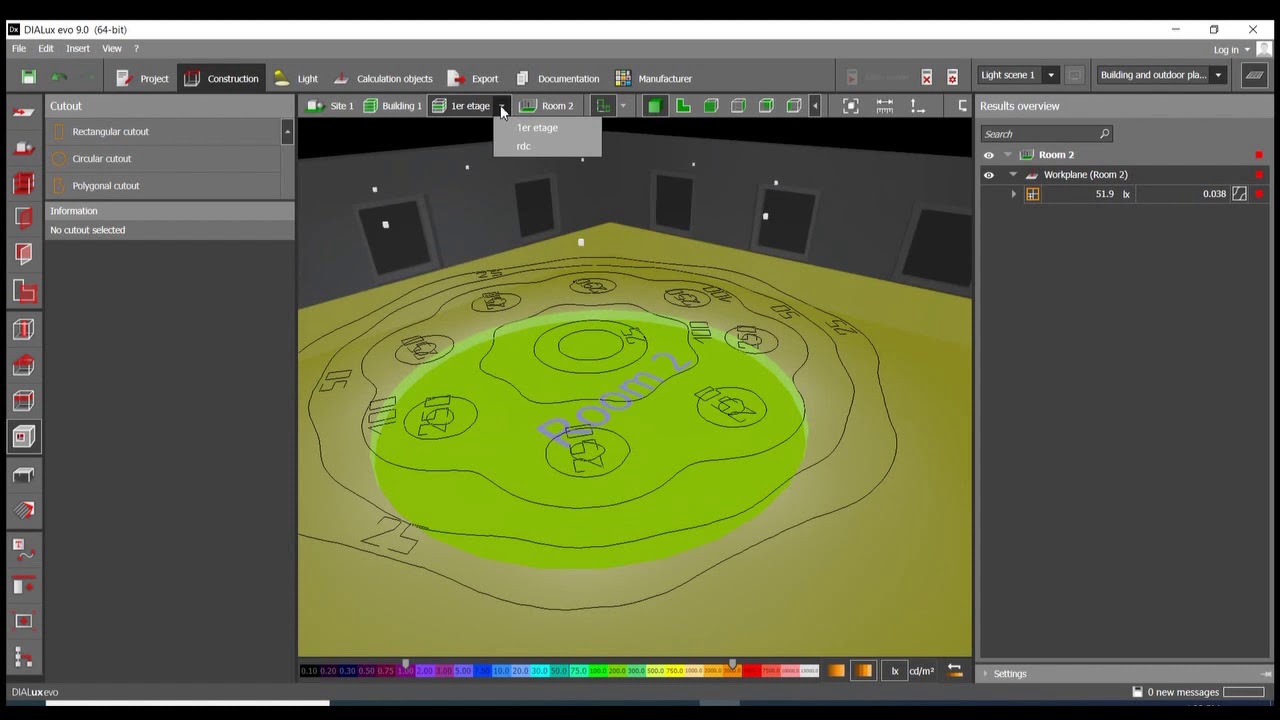Select the right side view cube icon
The height and width of the screenshot is (720, 1280).
[x=766, y=106]
